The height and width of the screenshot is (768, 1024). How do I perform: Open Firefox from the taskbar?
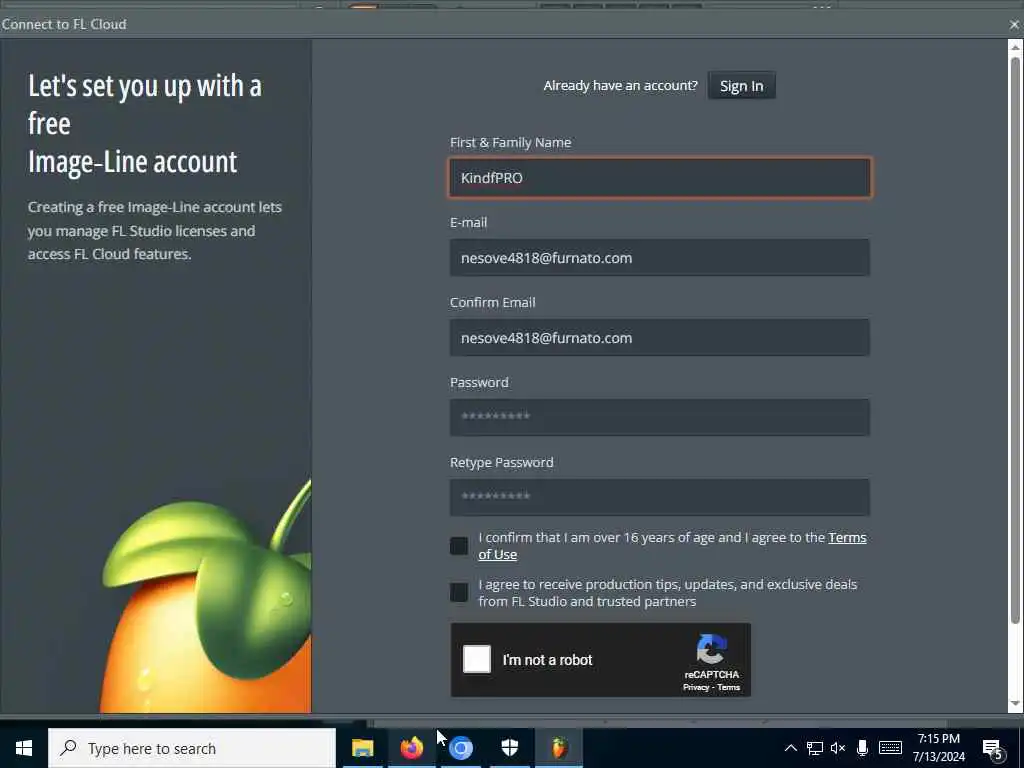412,748
